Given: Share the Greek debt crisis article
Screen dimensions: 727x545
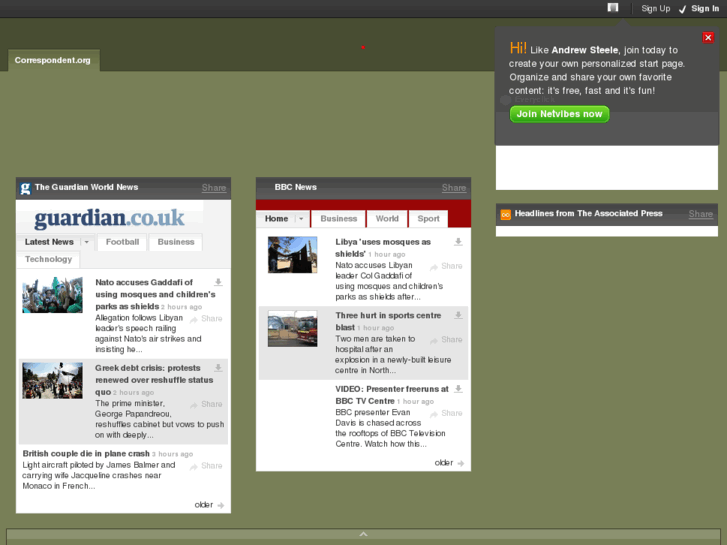Looking at the screenshot, I should tap(206, 404).
